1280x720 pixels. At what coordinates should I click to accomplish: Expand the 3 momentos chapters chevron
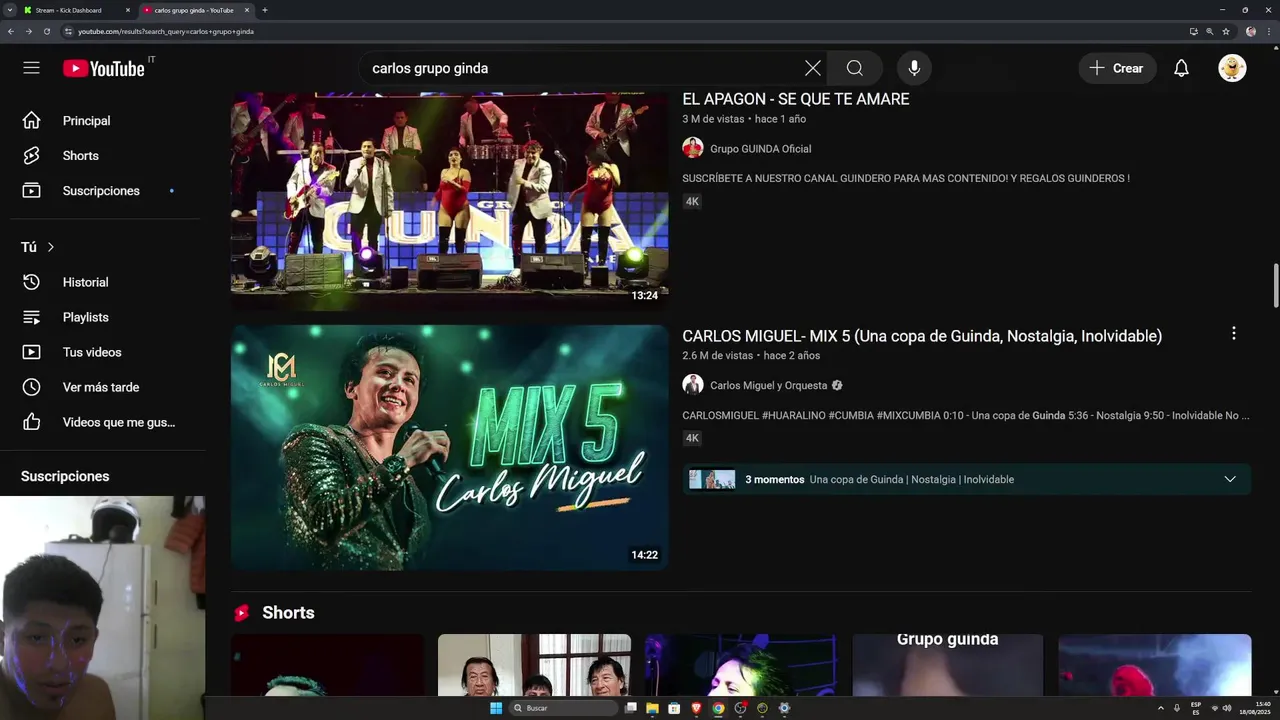(1230, 479)
